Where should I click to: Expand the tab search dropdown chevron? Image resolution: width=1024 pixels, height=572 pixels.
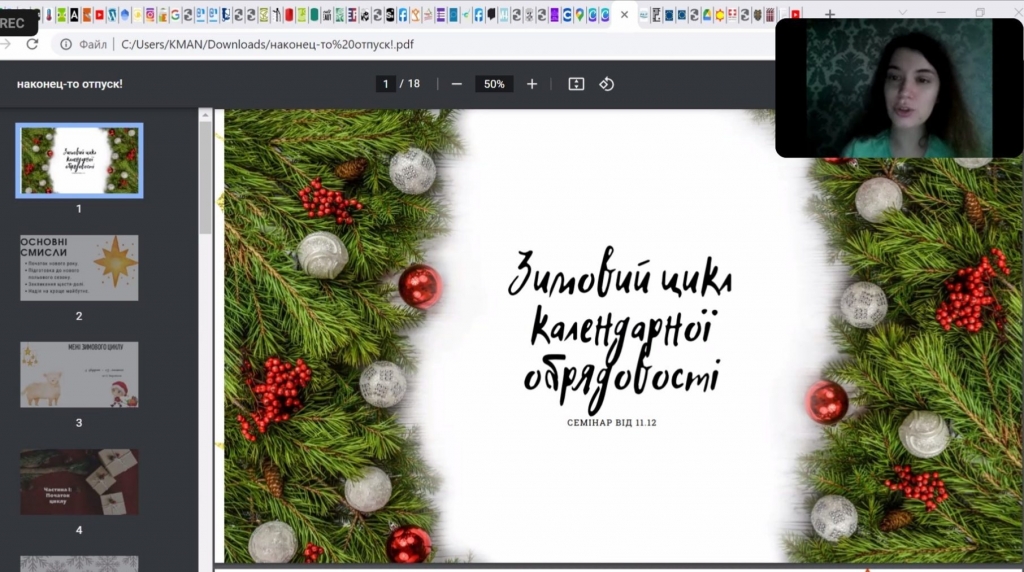tap(903, 13)
